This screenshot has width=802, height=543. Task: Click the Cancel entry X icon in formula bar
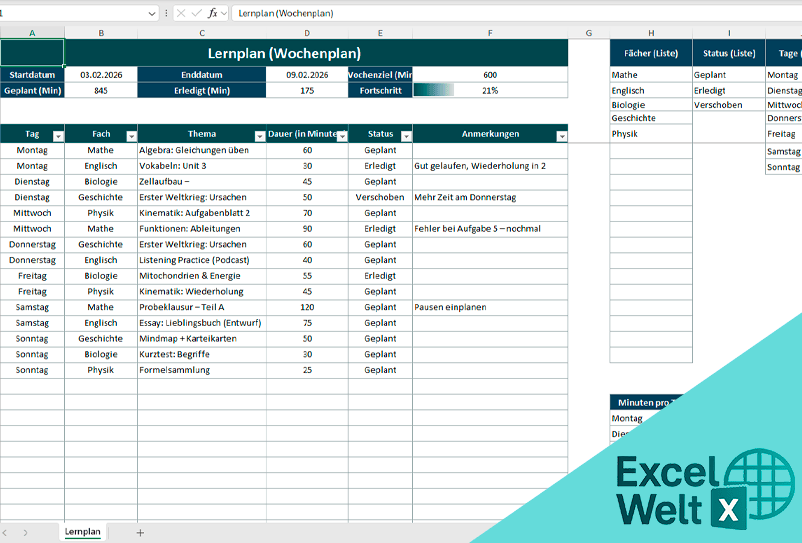tap(181, 13)
